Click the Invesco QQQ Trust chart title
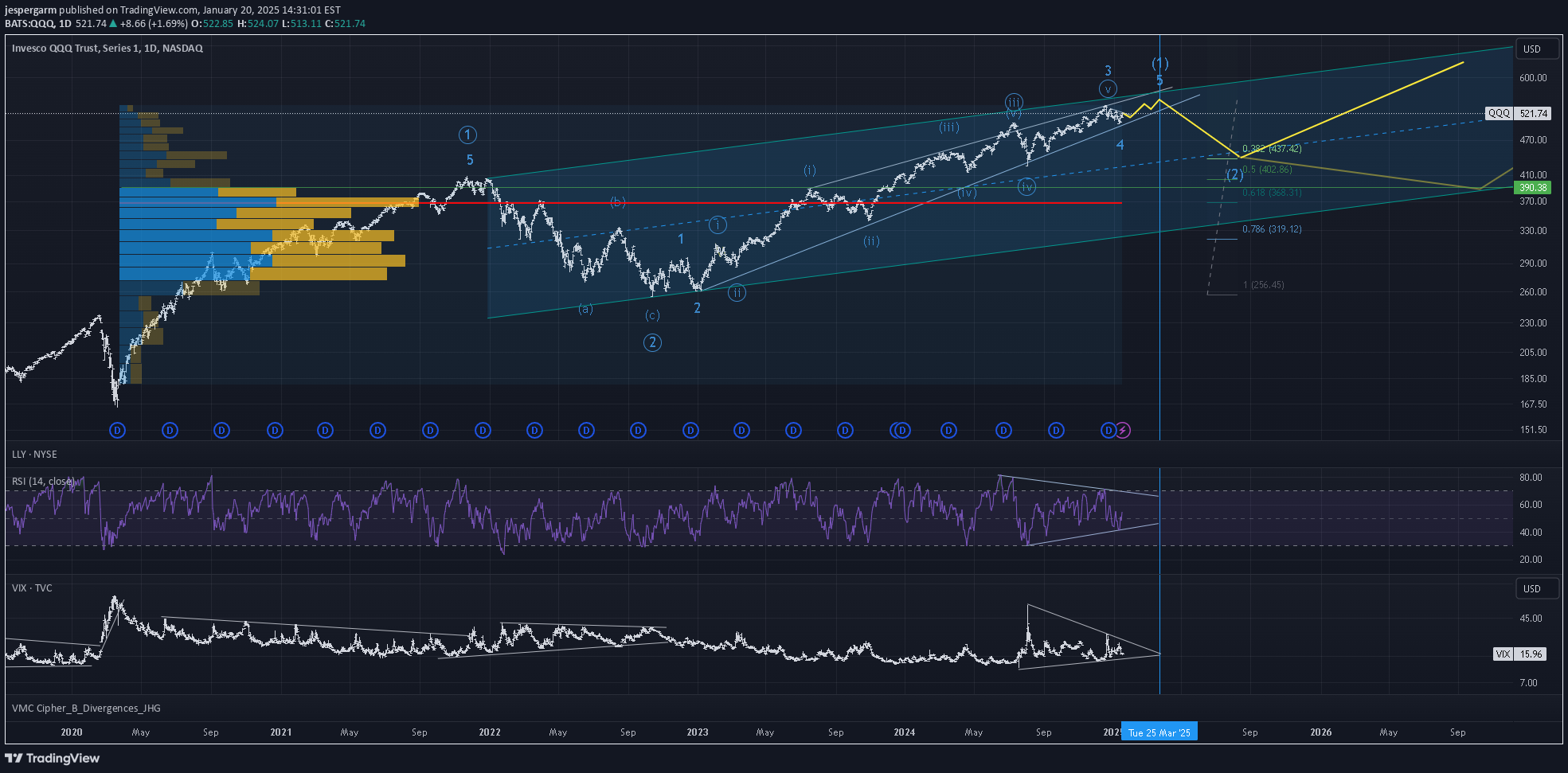 [x=107, y=49]
